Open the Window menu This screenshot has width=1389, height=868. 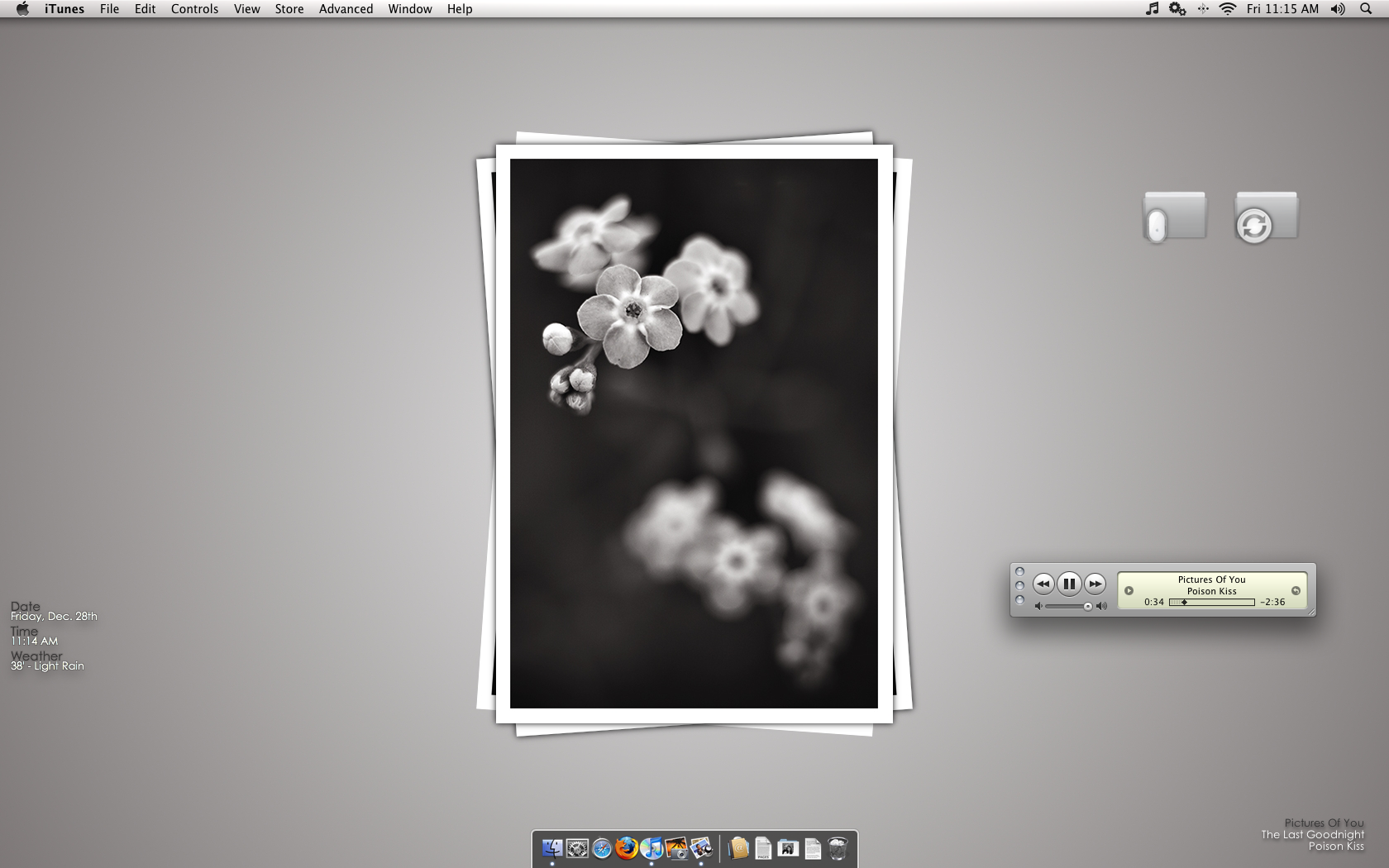coord(410,9)
